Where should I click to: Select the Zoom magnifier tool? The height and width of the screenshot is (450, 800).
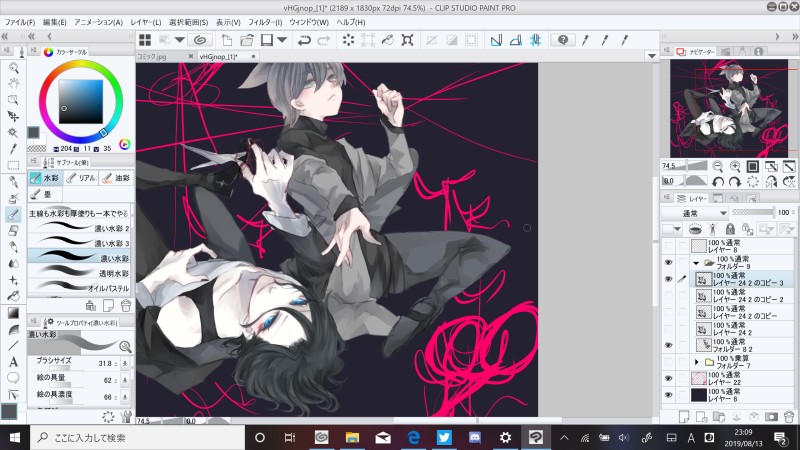tap(13, 68)
